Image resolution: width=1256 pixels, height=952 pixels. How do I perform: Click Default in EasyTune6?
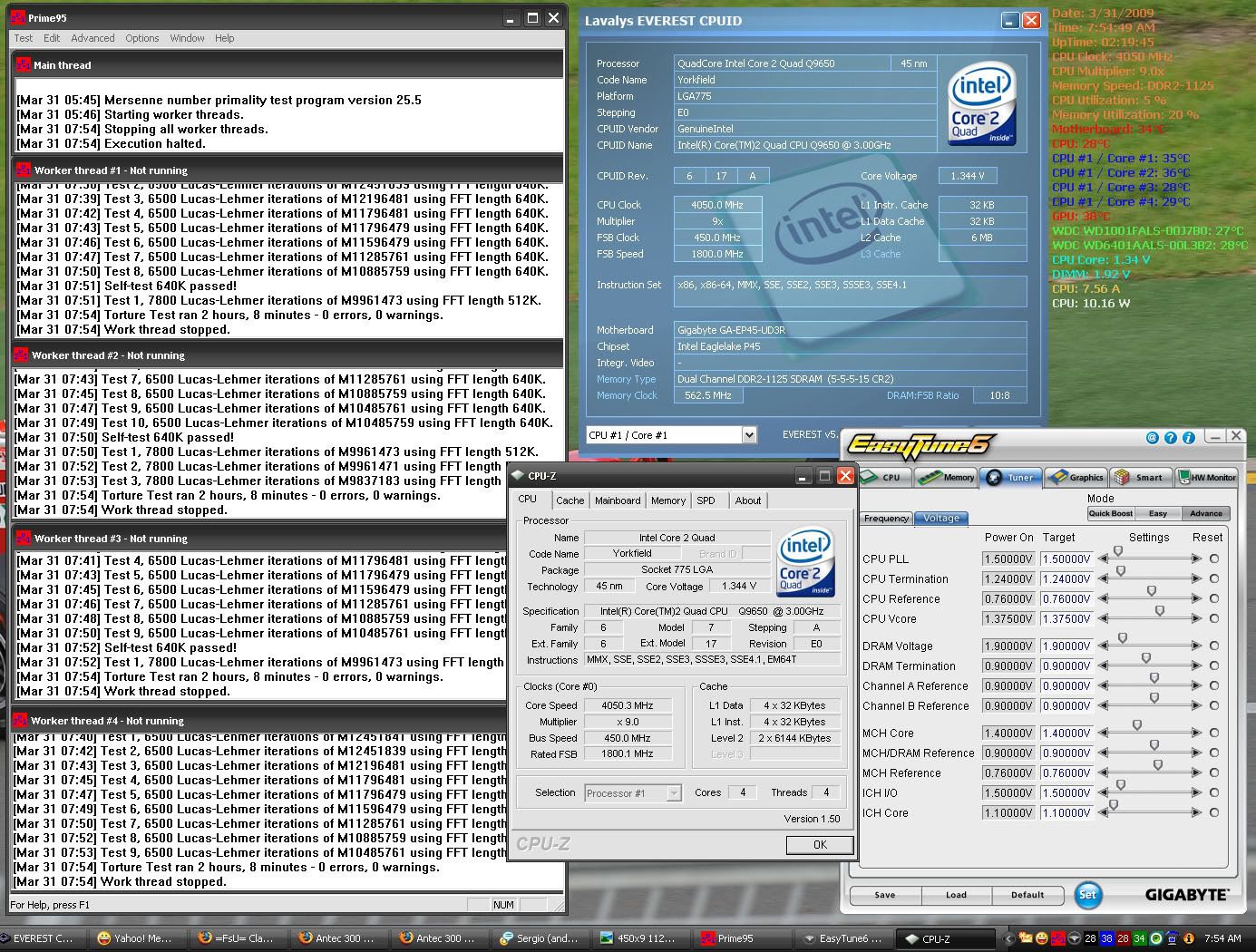coord(1027,895)
